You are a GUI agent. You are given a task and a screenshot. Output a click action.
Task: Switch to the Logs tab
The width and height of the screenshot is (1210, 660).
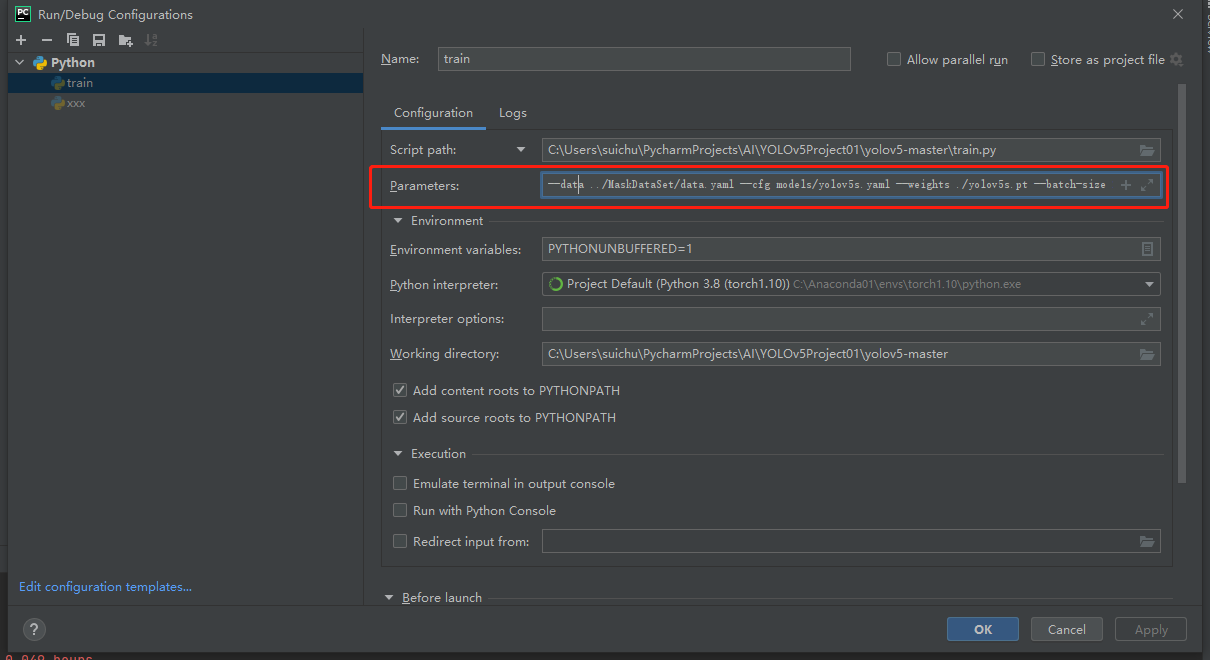pyautogui.click(x=512, y=113)
